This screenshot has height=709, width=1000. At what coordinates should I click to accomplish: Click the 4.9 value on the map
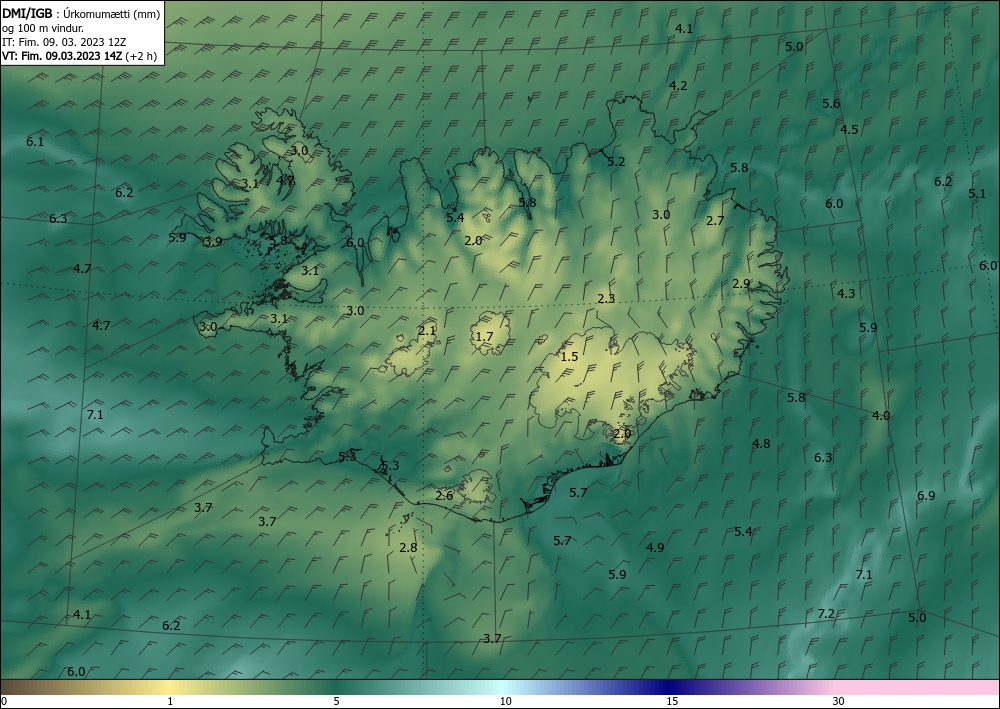tap(655, 547)
